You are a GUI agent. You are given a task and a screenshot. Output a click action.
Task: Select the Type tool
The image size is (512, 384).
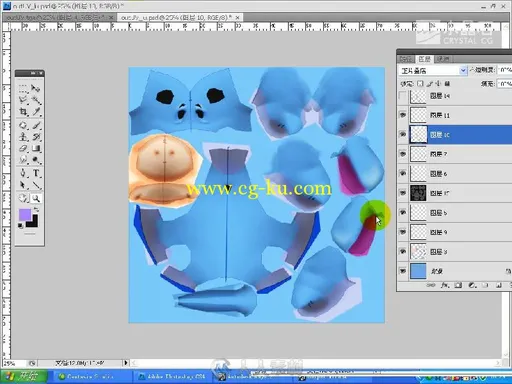[36, 173]
